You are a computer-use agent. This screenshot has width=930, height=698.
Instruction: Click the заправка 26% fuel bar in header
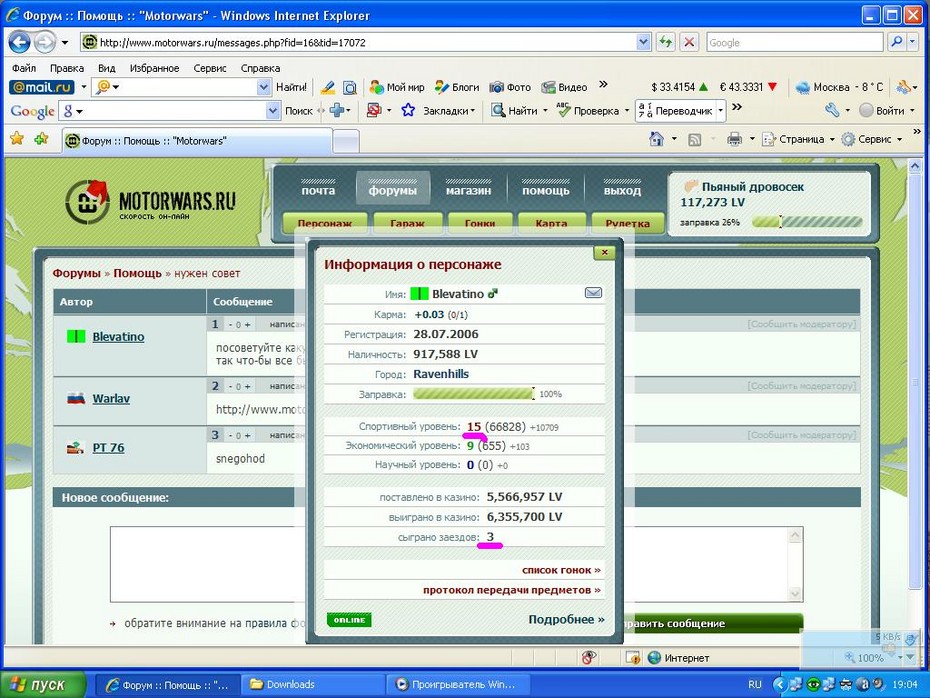pyautogui.click(x=807, y=222)
